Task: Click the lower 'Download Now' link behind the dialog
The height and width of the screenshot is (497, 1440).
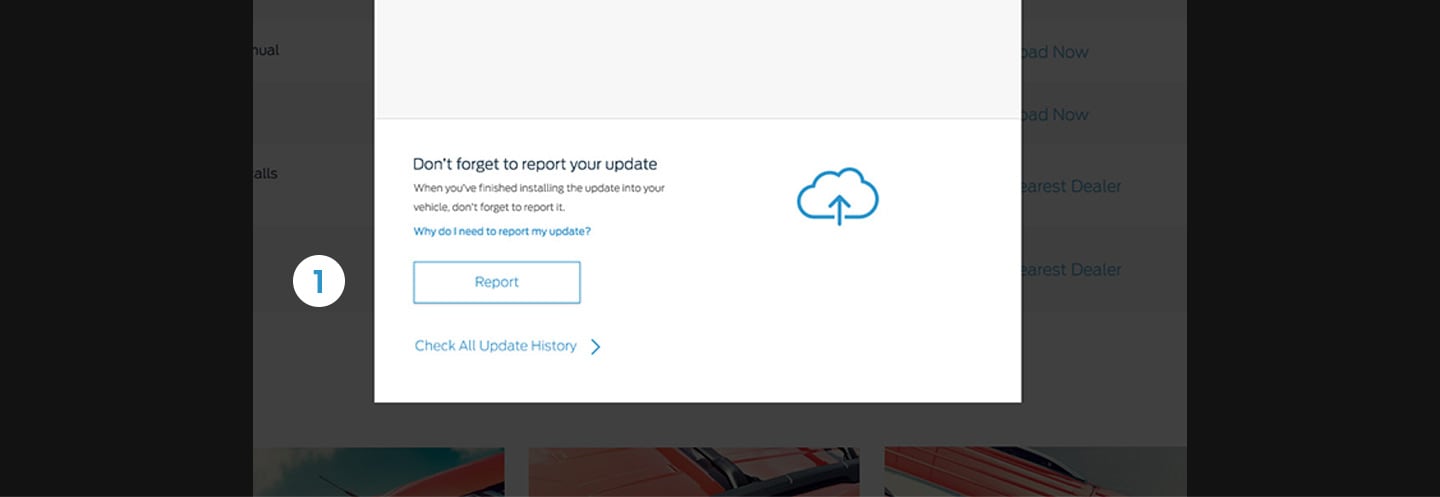Action: (x=1055, y=115)
